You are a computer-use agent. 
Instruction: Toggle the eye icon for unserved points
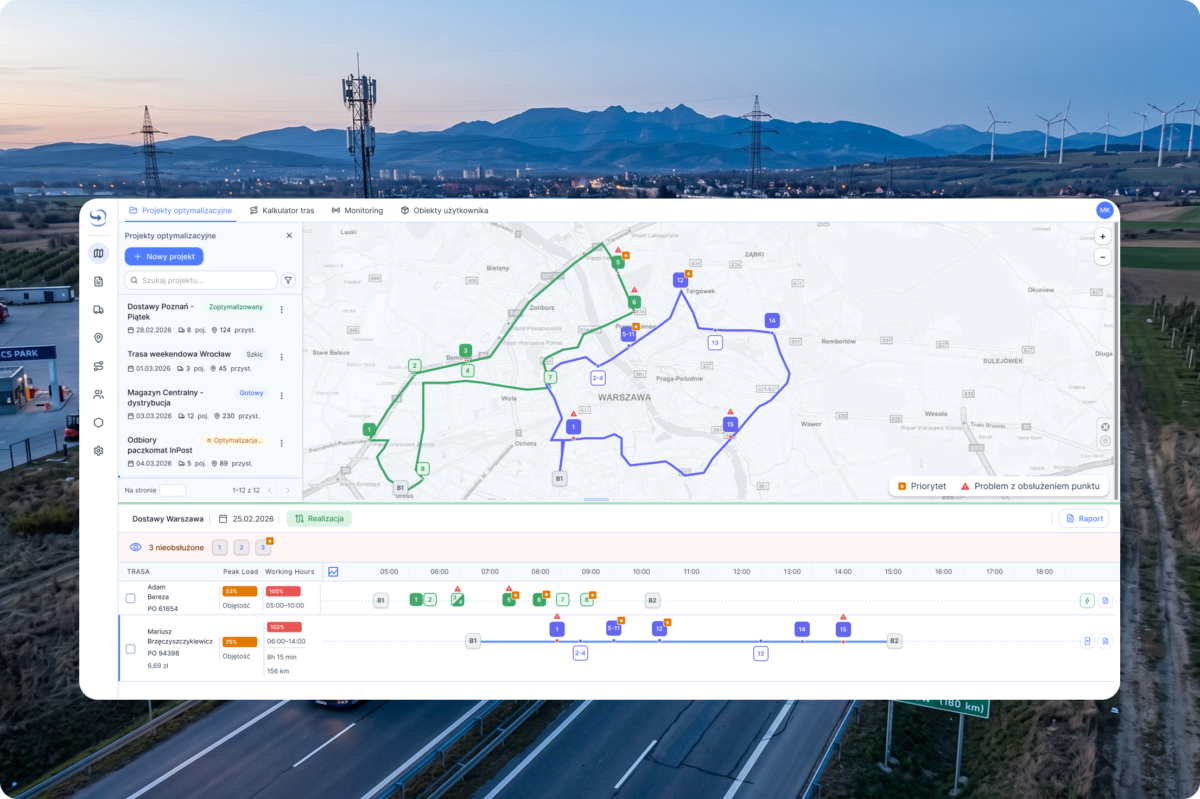(x=136, y=547)
